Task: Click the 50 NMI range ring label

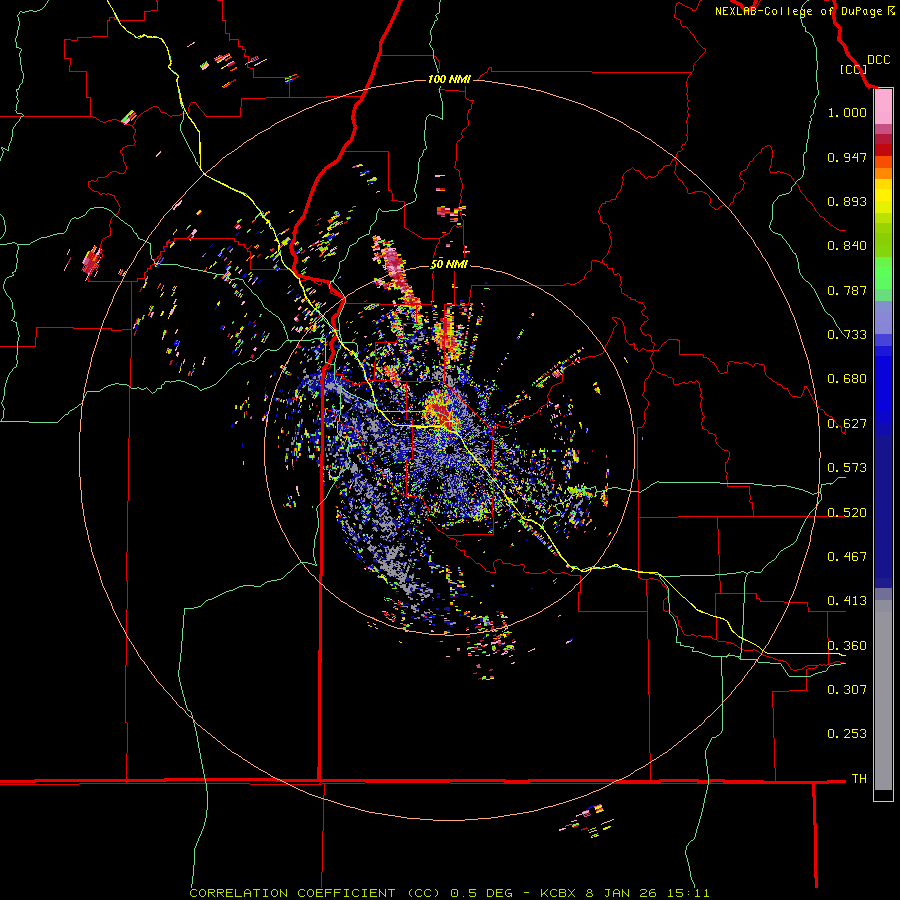Action: pos(449,264)
